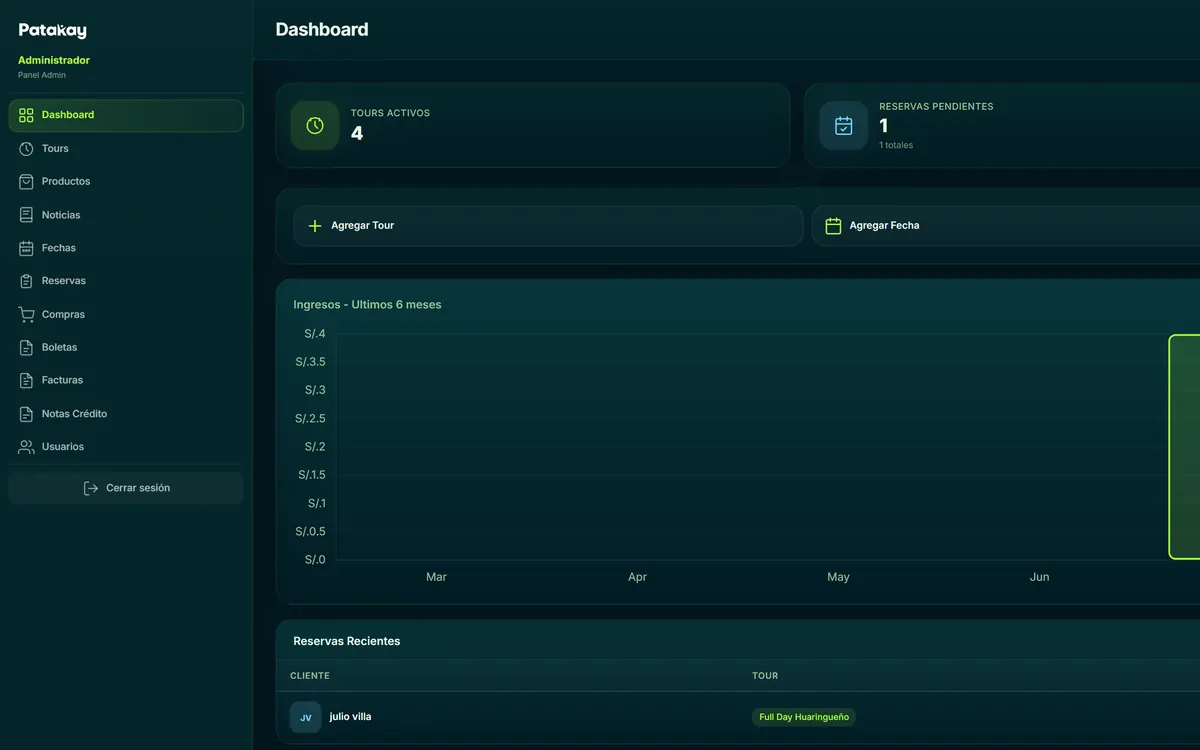Open the Usuarios page

[x=126, y=447]
